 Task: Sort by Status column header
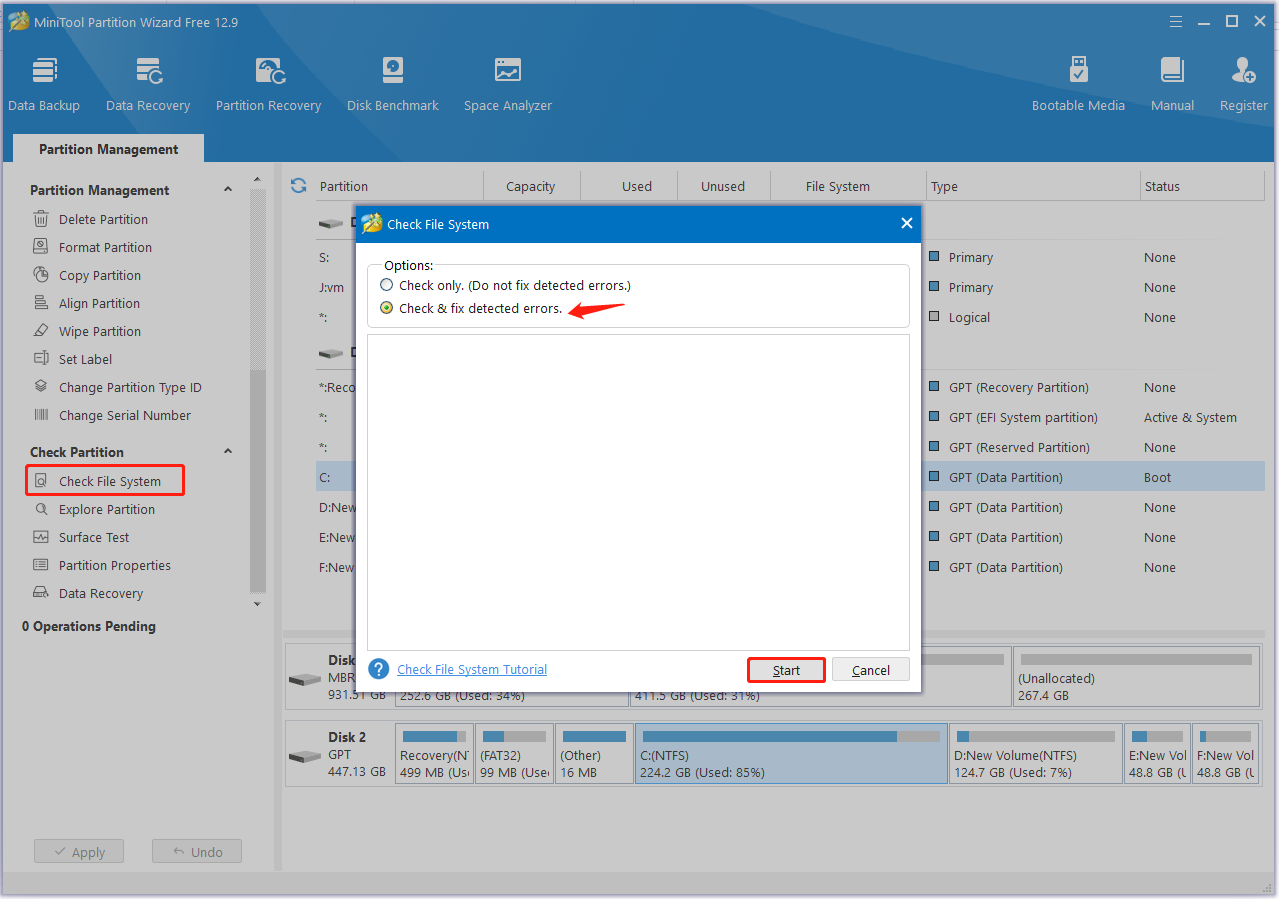(1202, 186)
